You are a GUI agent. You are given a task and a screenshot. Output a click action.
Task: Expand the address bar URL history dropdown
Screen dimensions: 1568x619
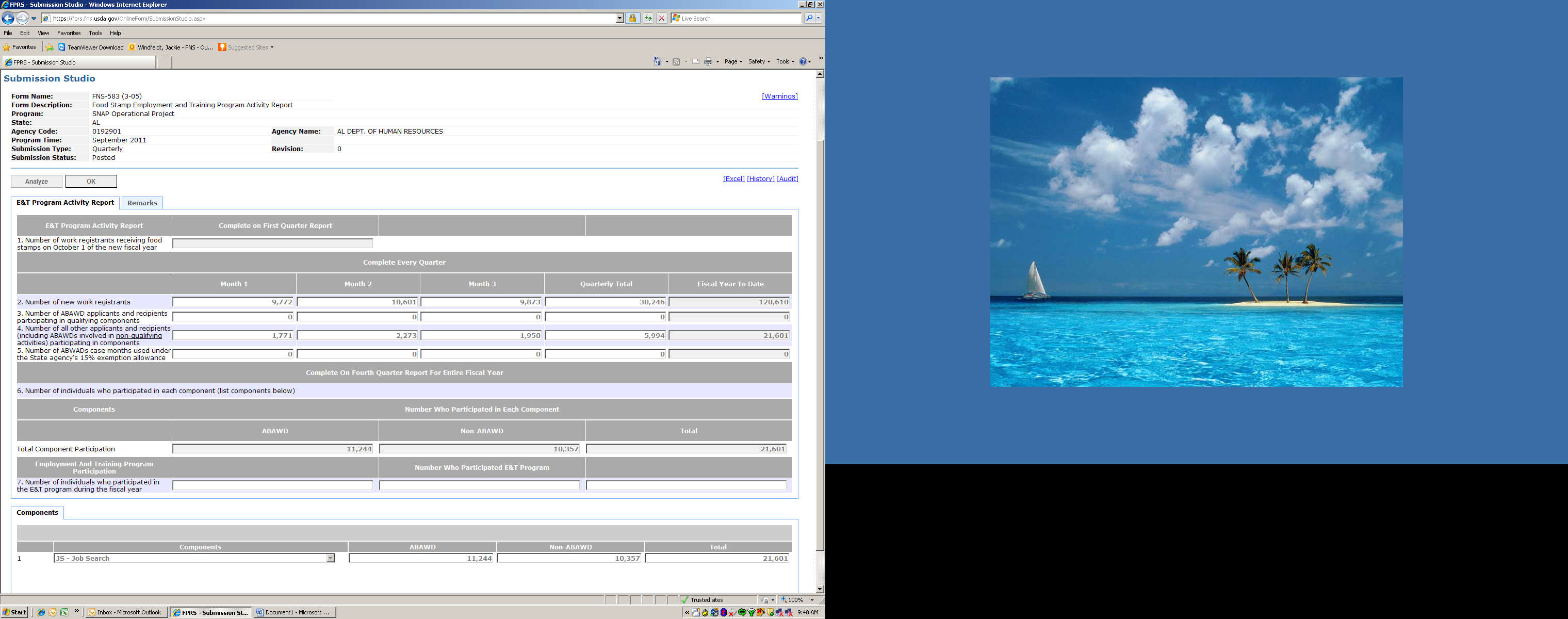click(x=619, y=18)
